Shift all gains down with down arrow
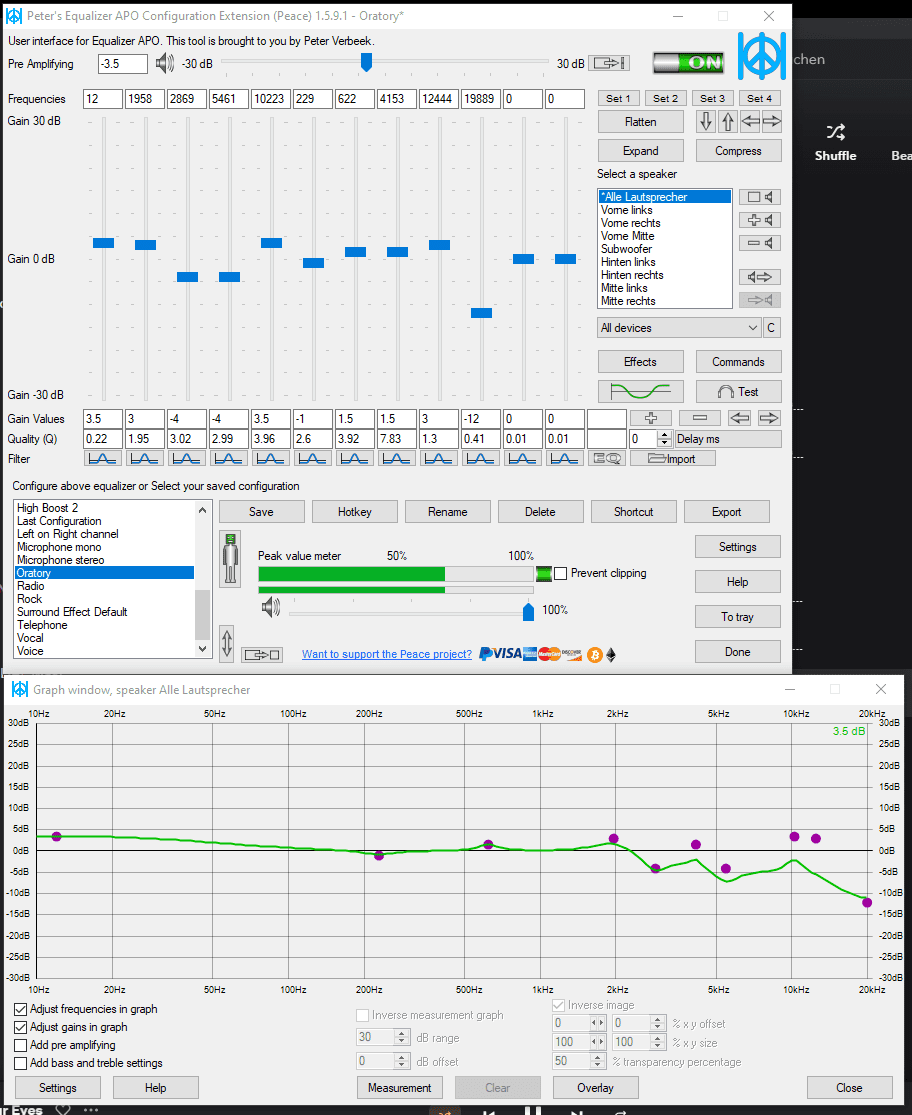The image size is (912, 1115). tap(705, 122)
